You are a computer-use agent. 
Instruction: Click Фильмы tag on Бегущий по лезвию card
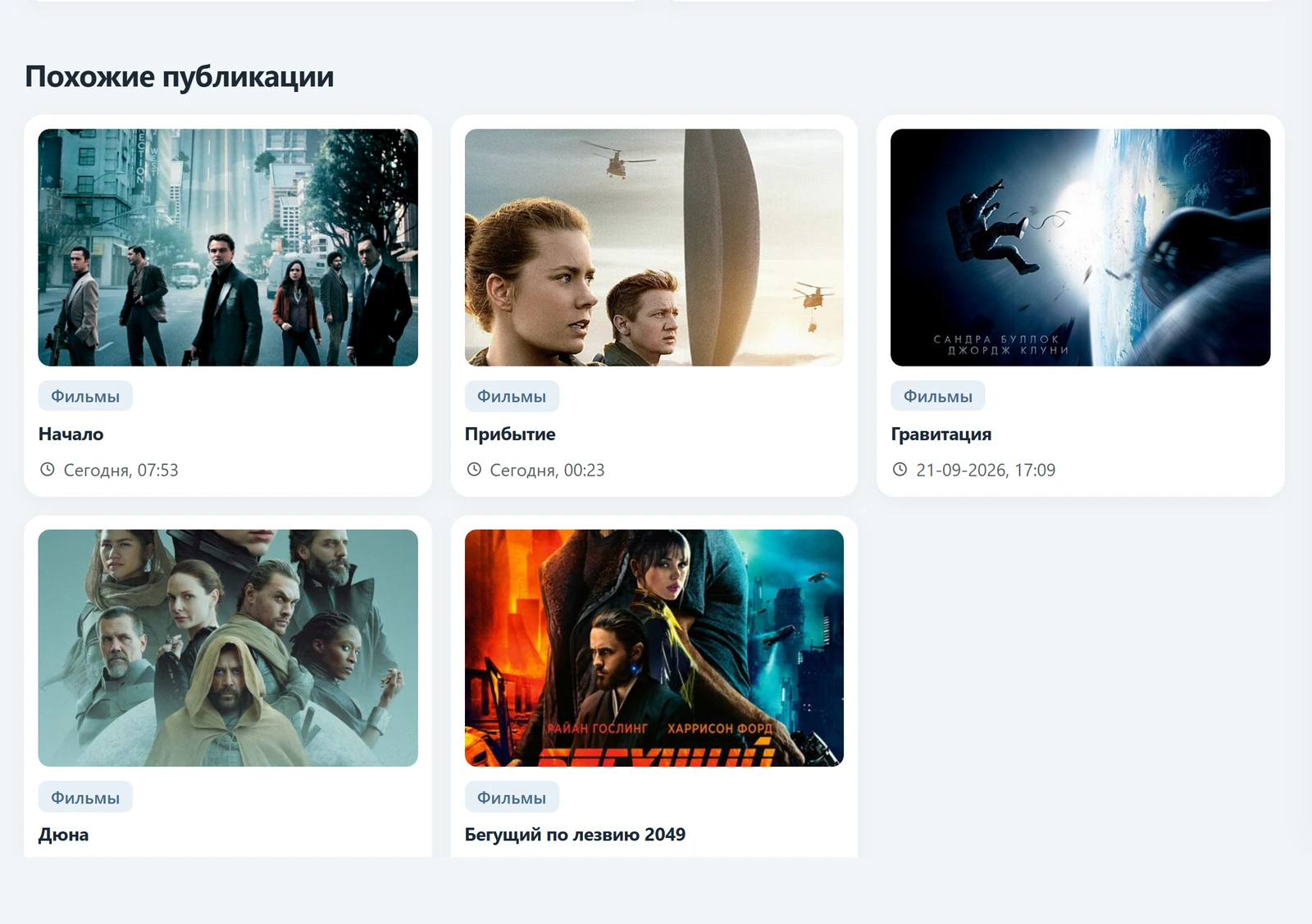[x=512, y=797]
